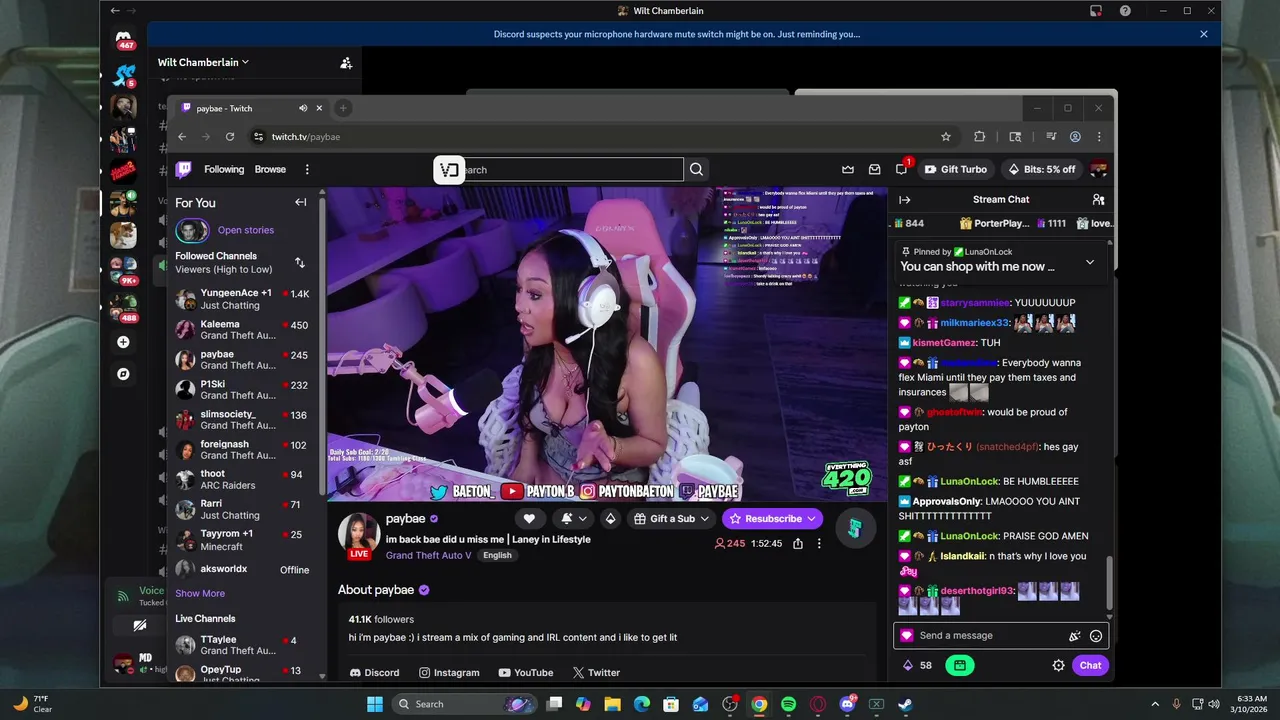Open YungeenAce +1 channel in sidebar
Screen dimensions: 1280x720
pyautogui.click(x=244, y=299)
